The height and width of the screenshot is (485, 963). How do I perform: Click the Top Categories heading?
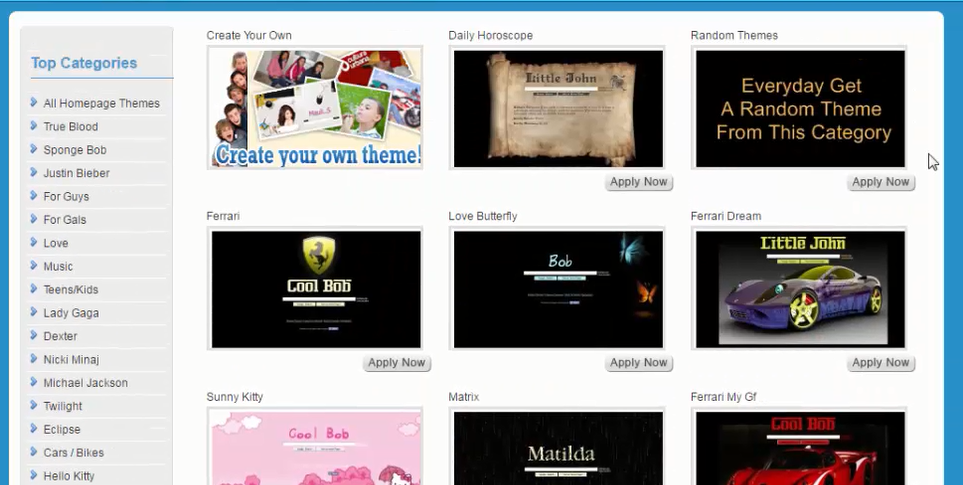pyautogui.click(x=84, y=63)
